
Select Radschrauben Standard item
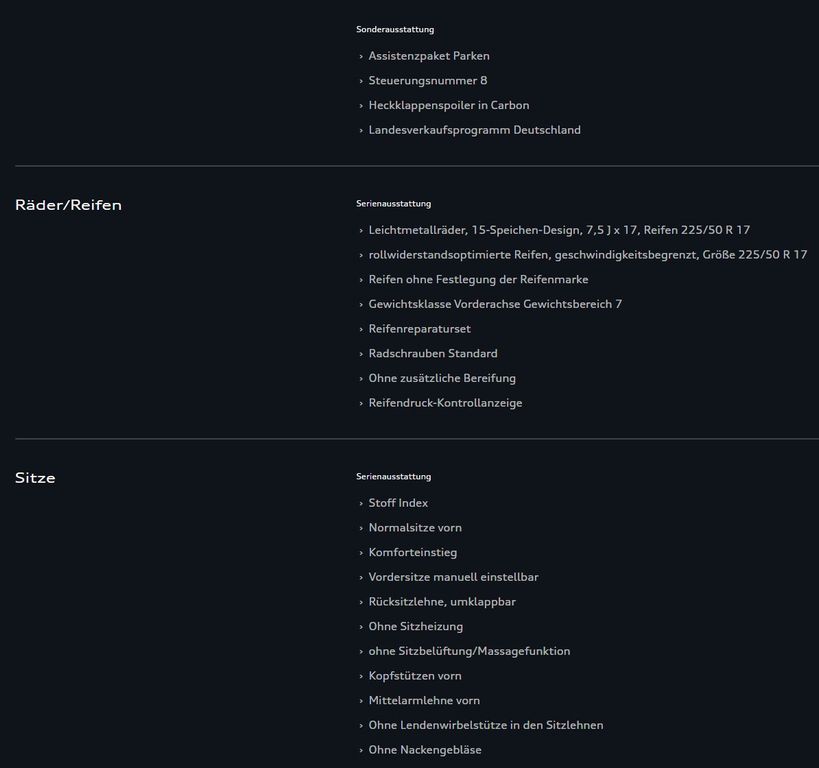tap(432, 354)
